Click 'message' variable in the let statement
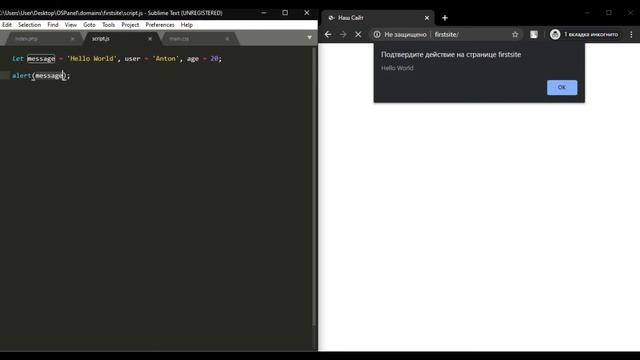Image resolution: width=640 pixels, height=360 pixels. (41, 59)
